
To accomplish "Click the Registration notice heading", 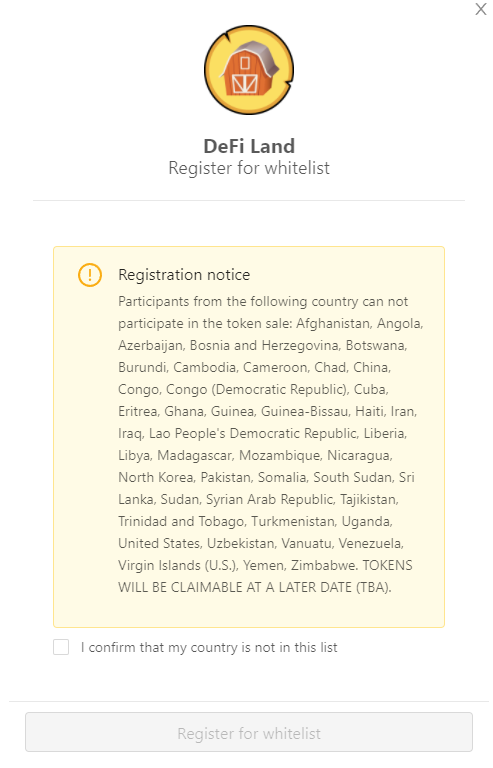I will coord(184,275).
